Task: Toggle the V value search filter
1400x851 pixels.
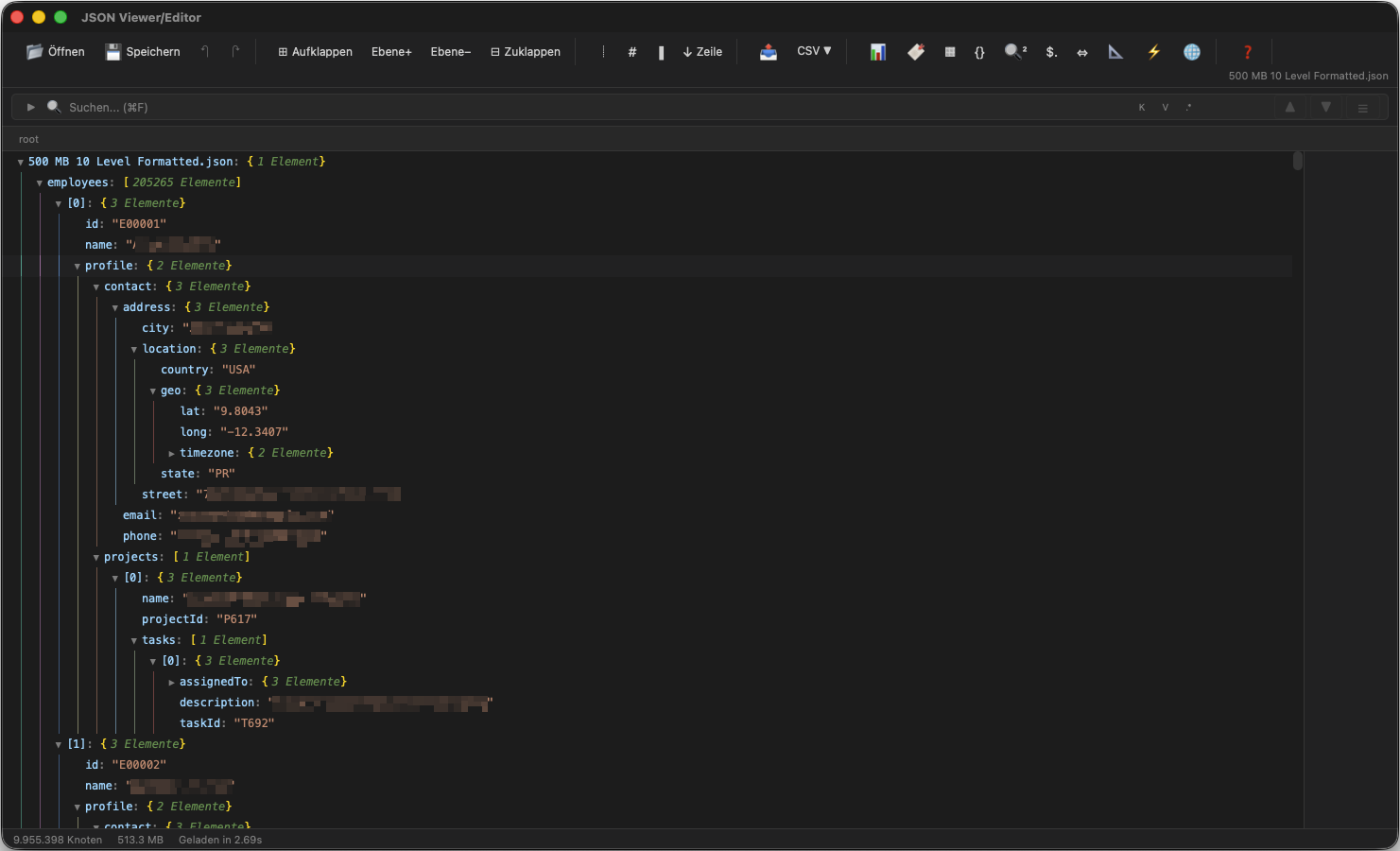Action: 1166,107
